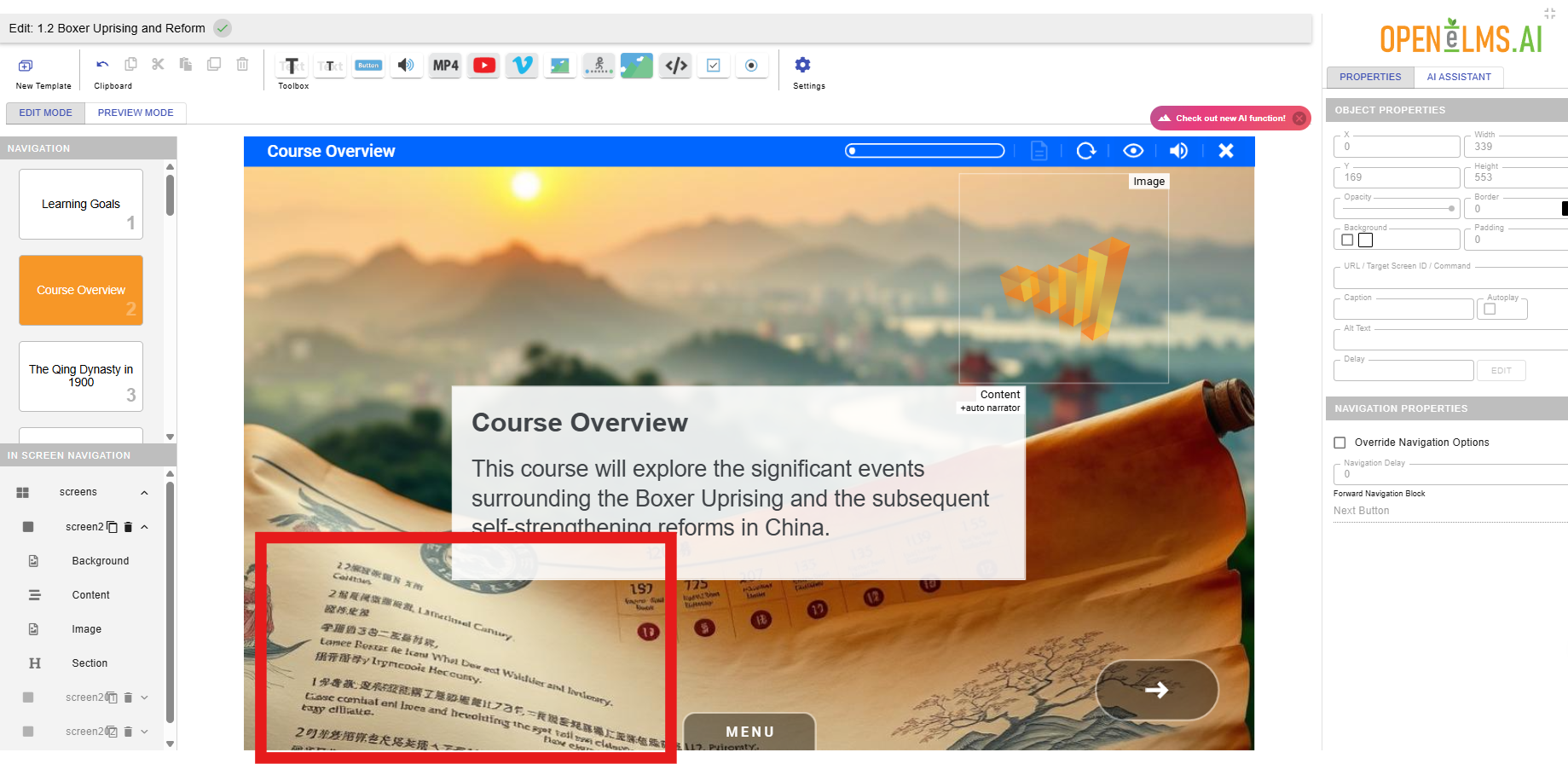Insert an MP4 video object
Viewport: 1568px width, 764px height.
[445, 66]
